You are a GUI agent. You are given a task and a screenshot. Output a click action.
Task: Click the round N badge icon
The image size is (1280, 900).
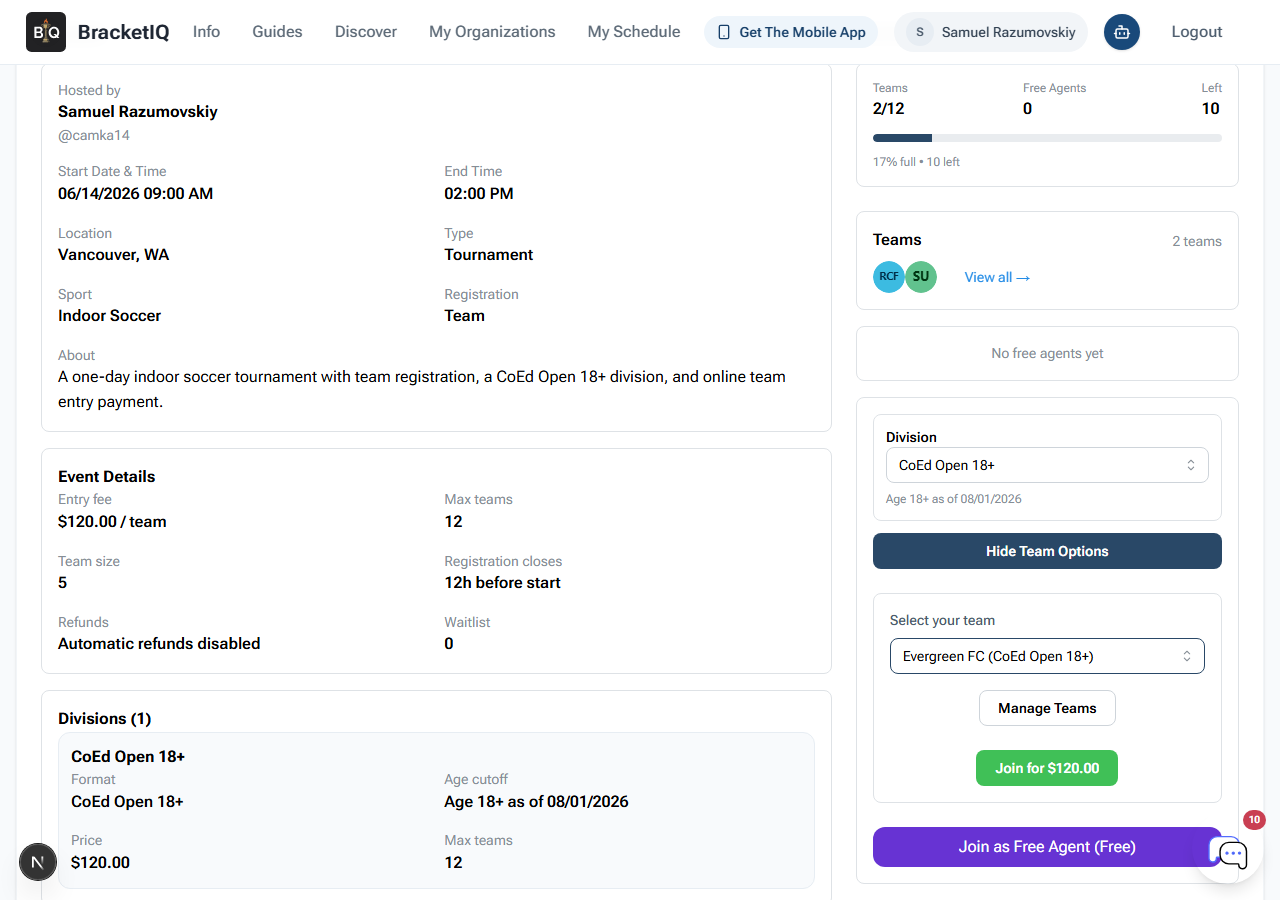(x=38, y=862)
